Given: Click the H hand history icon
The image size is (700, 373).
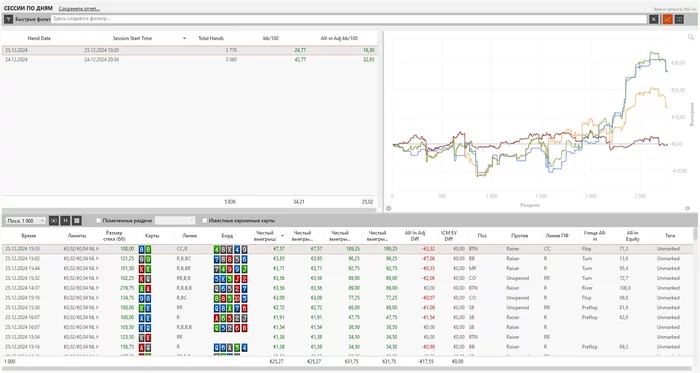Looking at the screenshot, I should pos(65,220).
